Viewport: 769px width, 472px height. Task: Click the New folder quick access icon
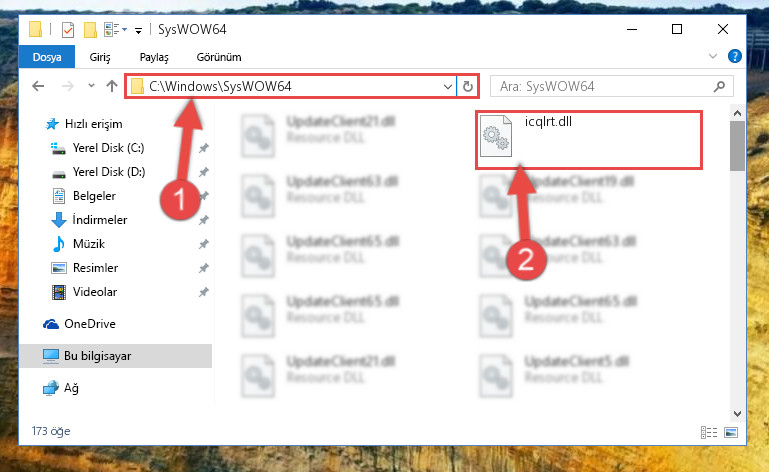pos(90,30)
